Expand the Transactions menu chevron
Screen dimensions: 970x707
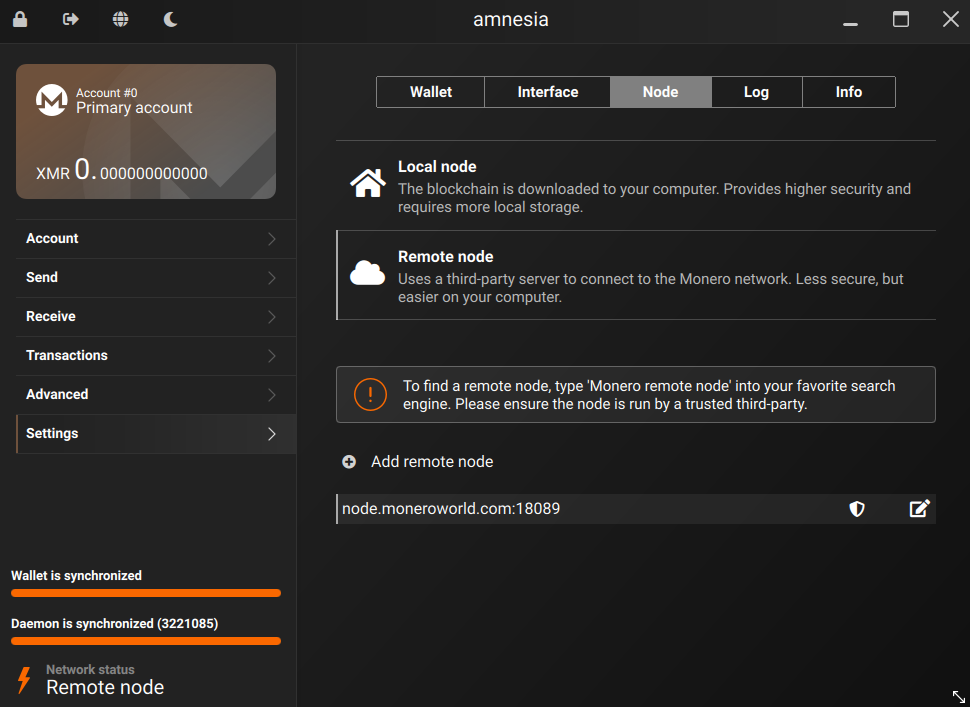click(272, 356)
